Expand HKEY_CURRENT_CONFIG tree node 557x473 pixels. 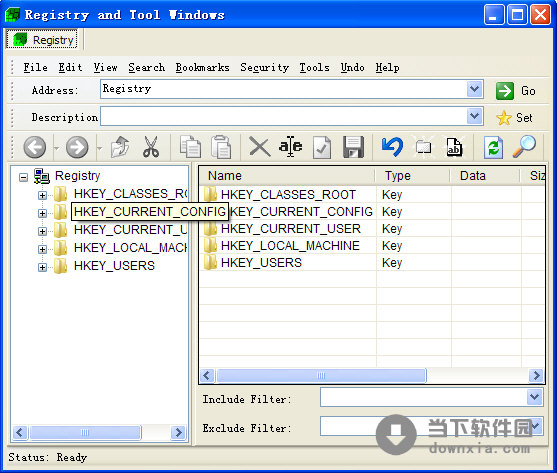(42, 213)
